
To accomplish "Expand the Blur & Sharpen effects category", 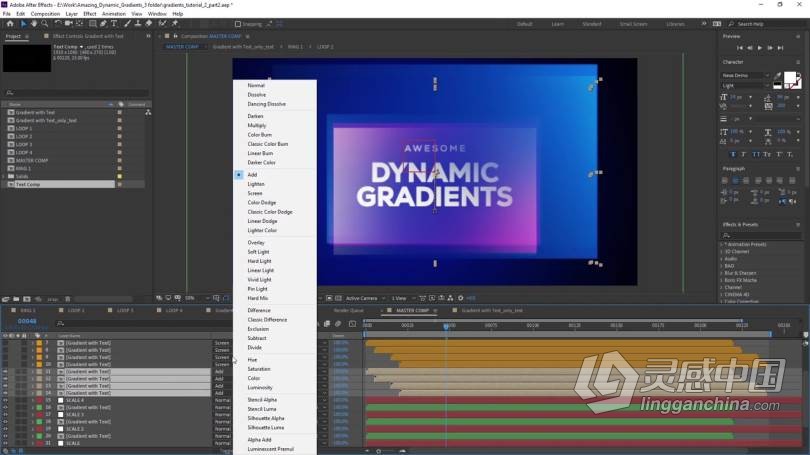I will pos(722,273).
